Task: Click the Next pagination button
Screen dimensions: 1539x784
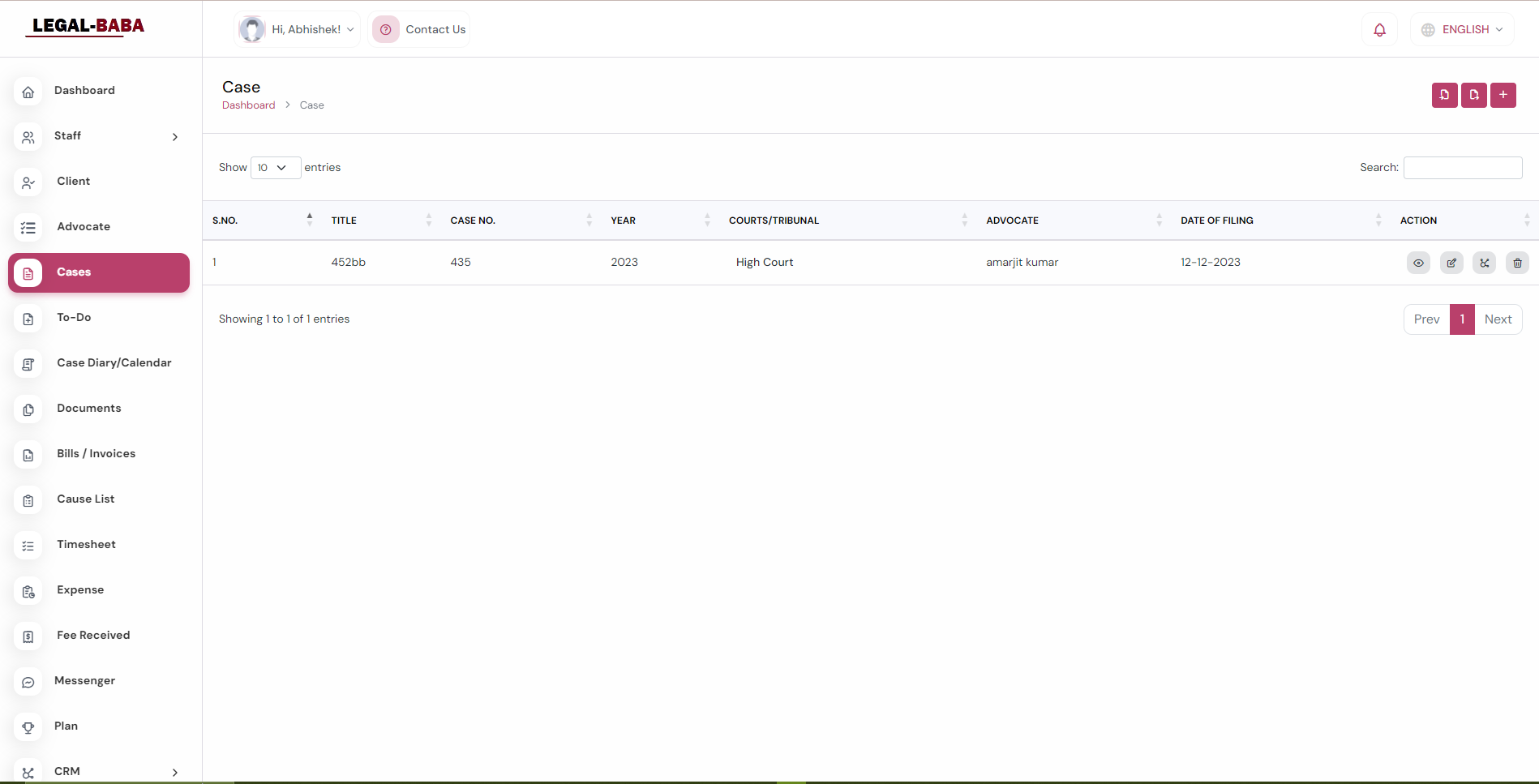Action: click(x=1498, y=319)
